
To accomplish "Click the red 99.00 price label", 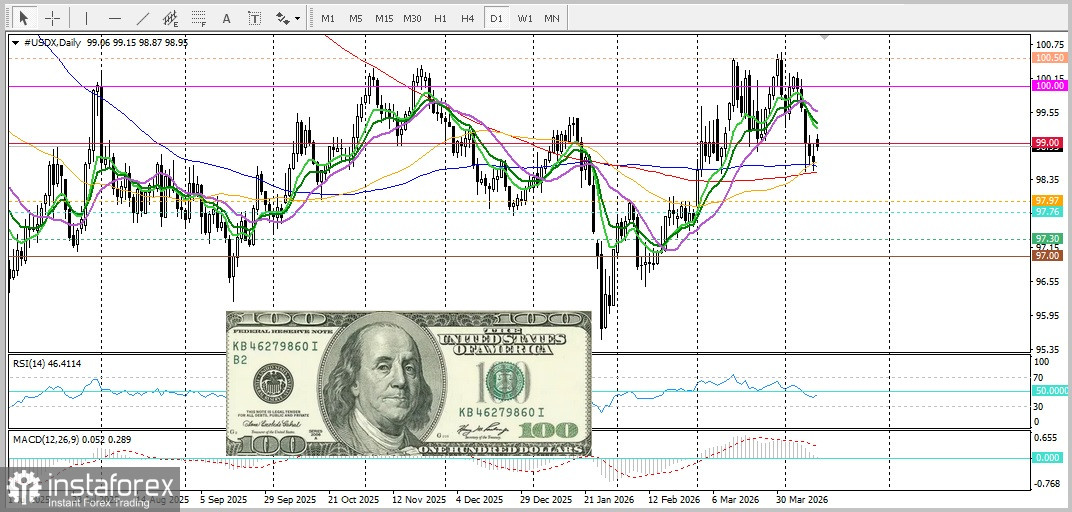I will tap(1049, 143).
